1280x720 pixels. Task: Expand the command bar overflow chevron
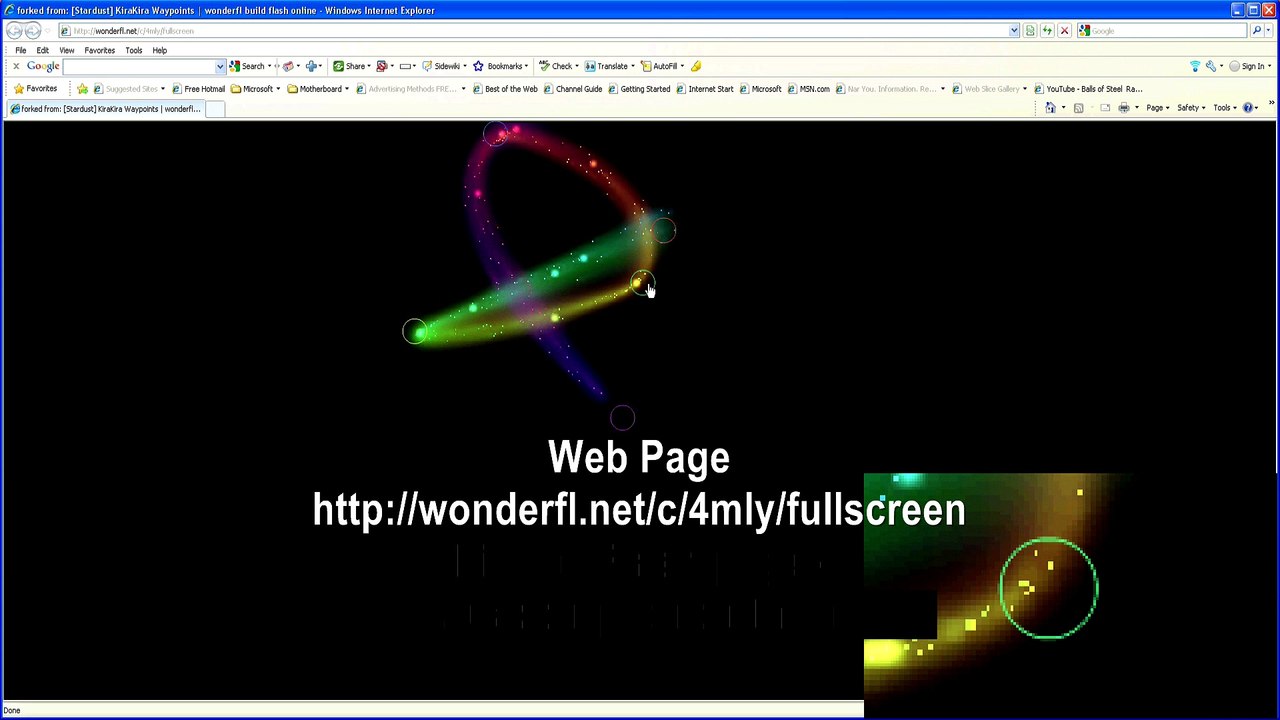pyautogui.click(x=1271, y=104)
